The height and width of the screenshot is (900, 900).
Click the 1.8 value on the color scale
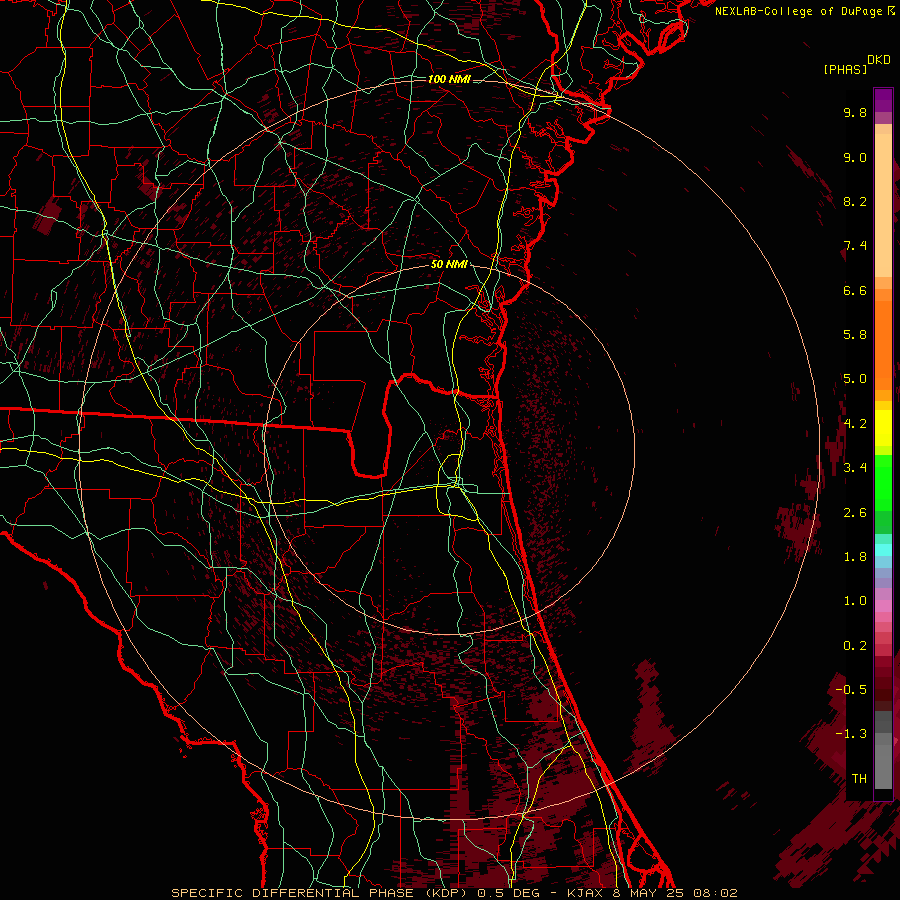[855, 557]
